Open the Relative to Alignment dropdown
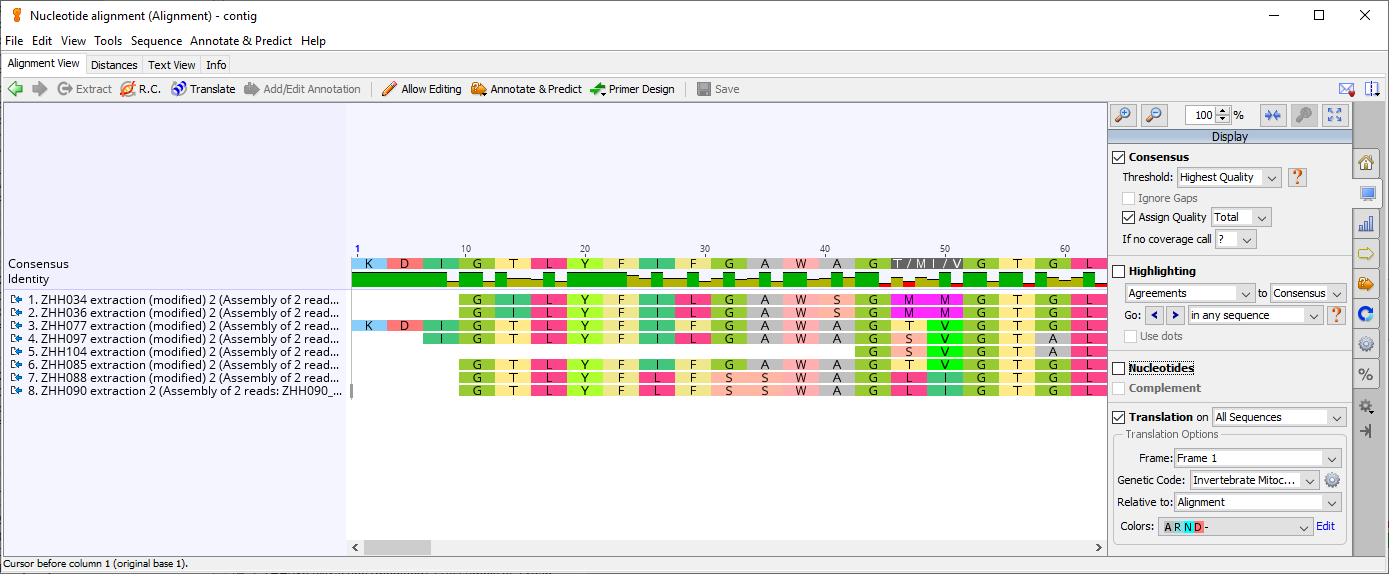1389x574 pixels. tap(1257, 502)
